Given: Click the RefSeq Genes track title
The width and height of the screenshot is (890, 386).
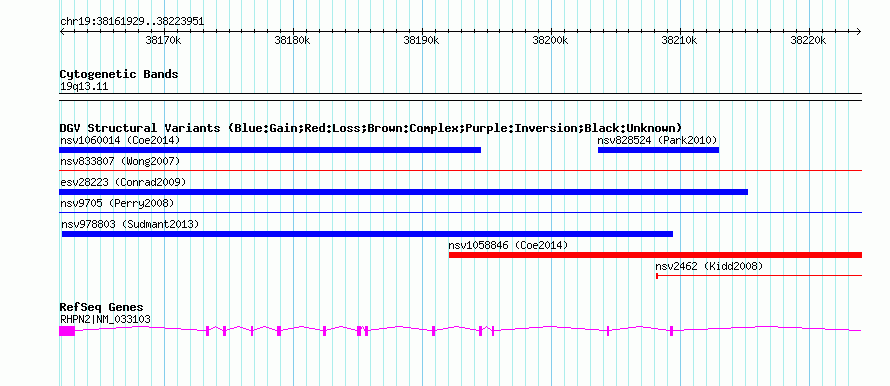Looking at the screenshot, I should (101, 308).
